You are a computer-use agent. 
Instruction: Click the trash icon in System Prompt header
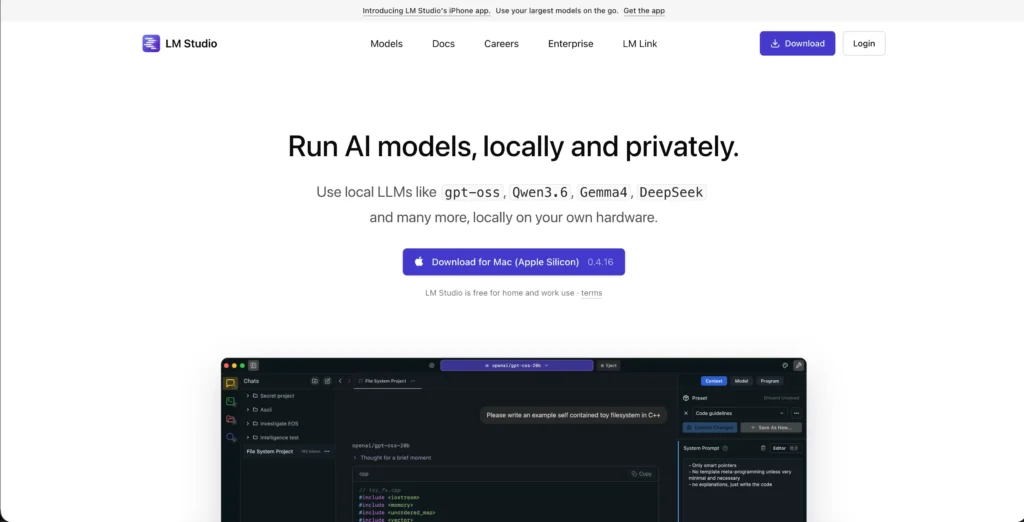[x=763, y=448]
